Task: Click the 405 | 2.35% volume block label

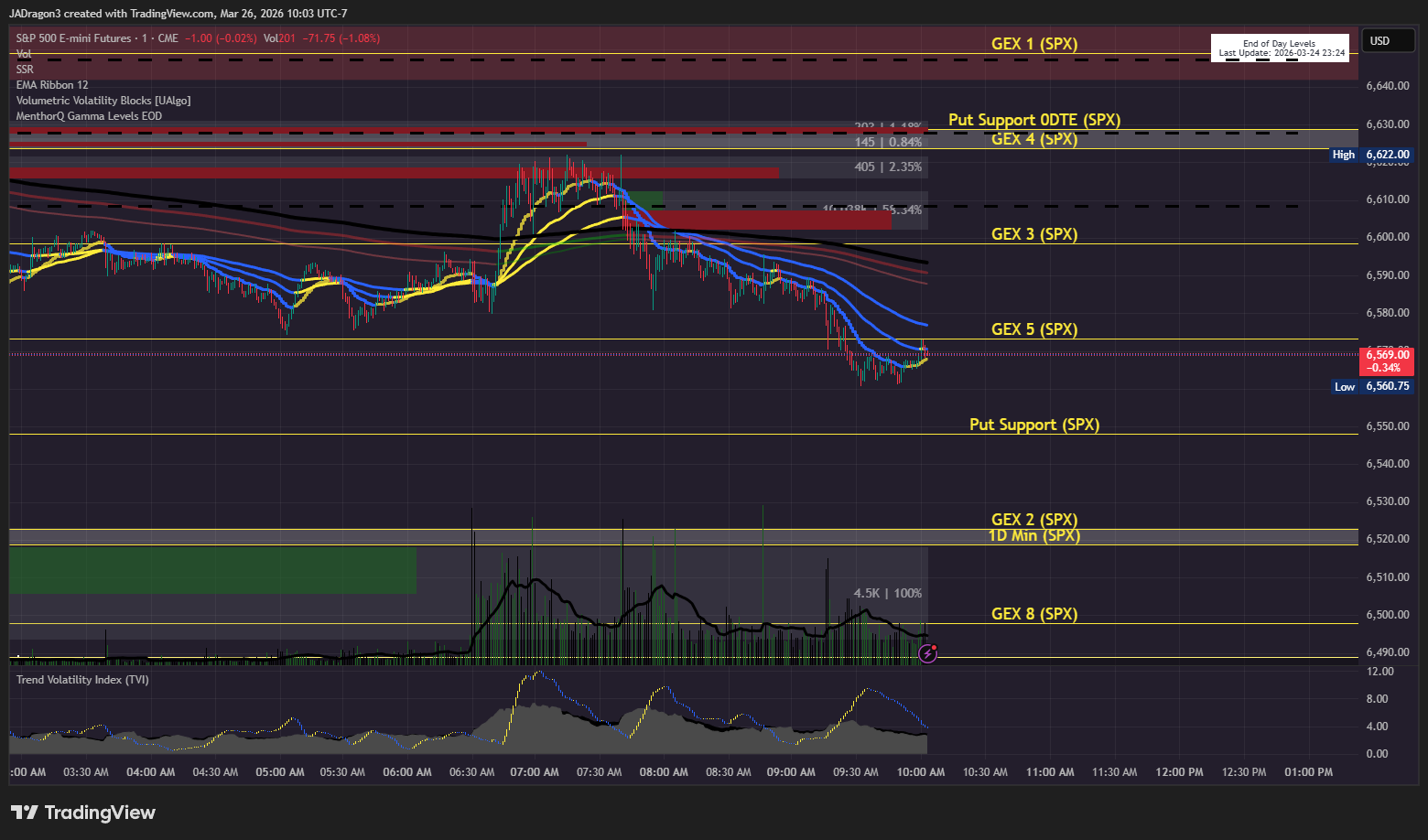Action: coord(888,167)
